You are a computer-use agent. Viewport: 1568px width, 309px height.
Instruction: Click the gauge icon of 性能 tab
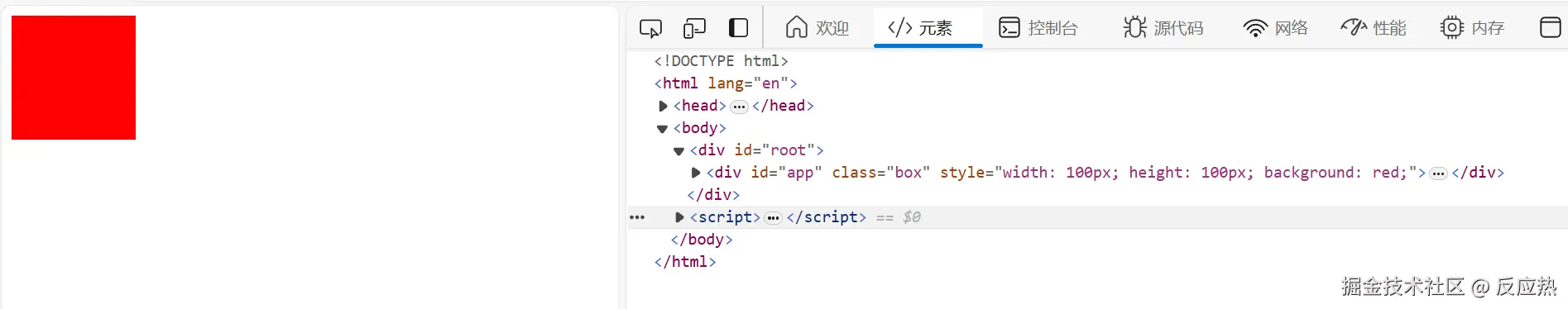click(1354, 28)
